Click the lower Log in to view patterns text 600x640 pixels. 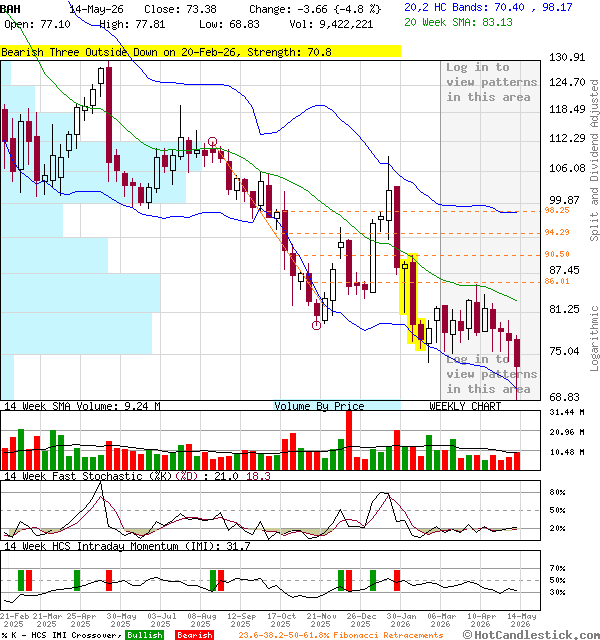(x=491, y=374)
